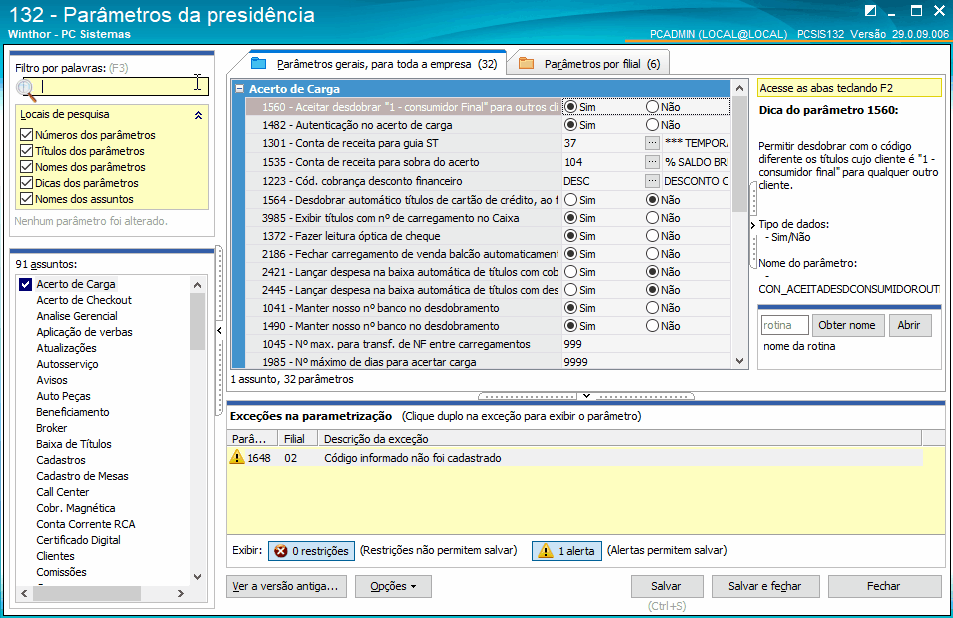The image size is (953, 618).
Task: Select Não for 1490 Manter nosso nº banco
Action: tap(652, 326)
